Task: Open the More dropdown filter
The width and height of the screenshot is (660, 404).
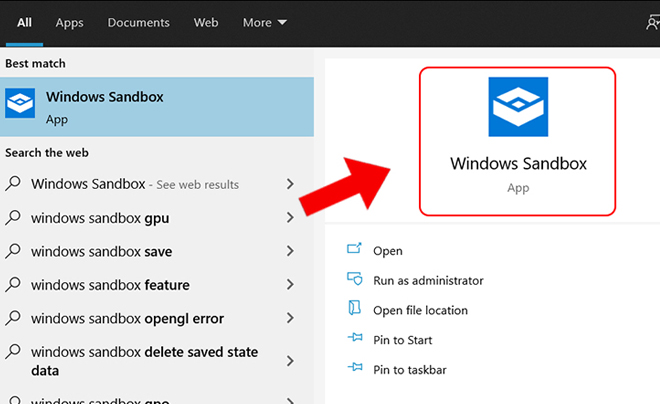Action: 265,23
